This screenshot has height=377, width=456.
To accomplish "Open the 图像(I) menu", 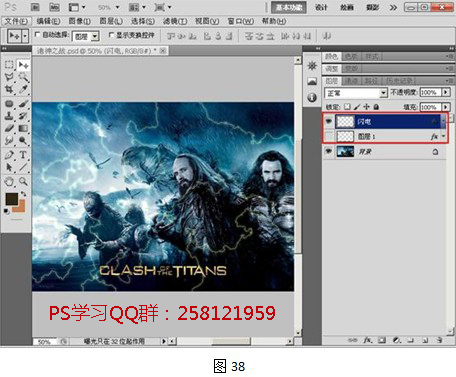I will pyautogui.click(x=80, y=21).
